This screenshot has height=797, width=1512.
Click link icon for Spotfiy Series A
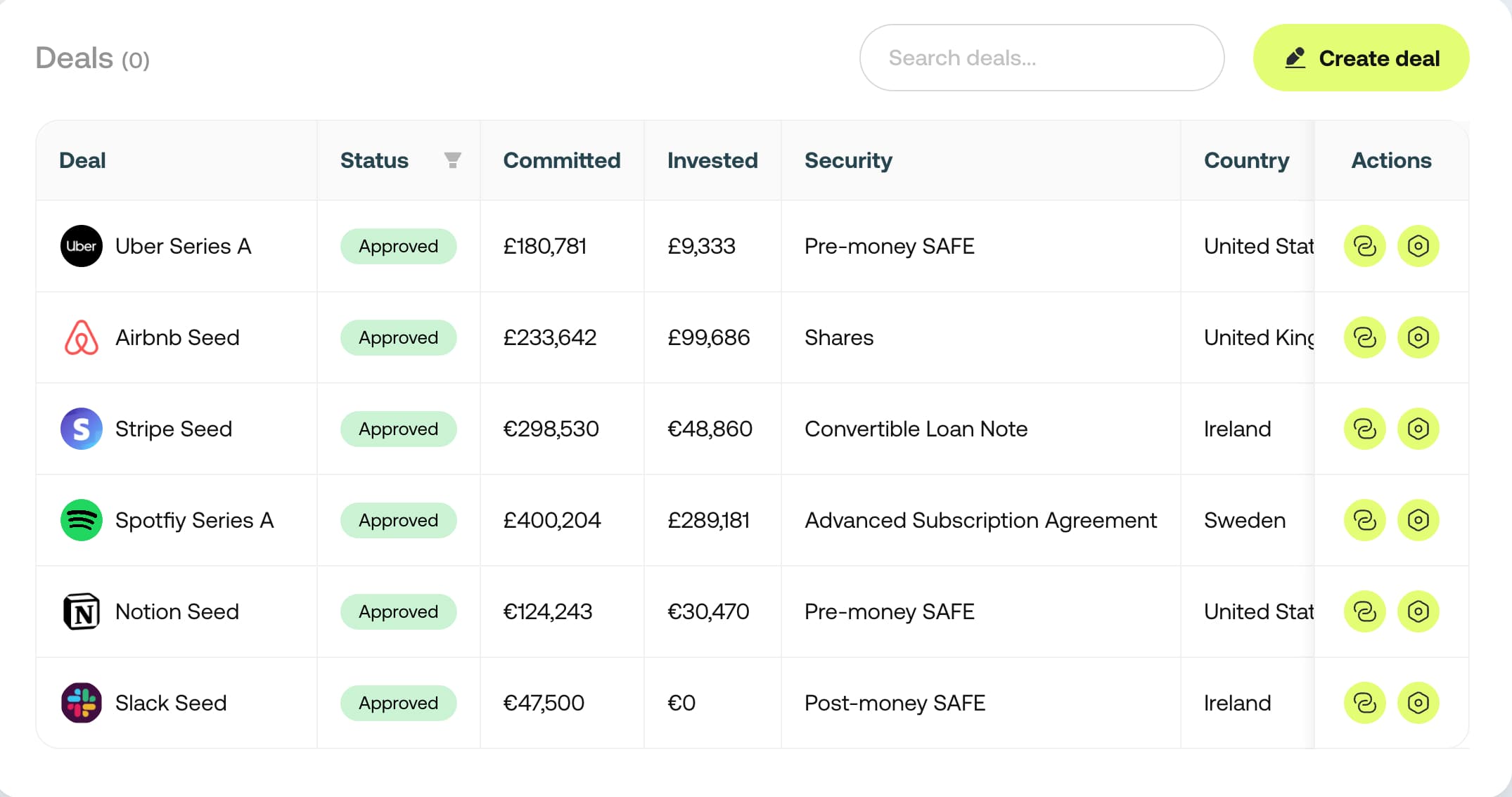pyautogui.click(x=1364, y=520)
